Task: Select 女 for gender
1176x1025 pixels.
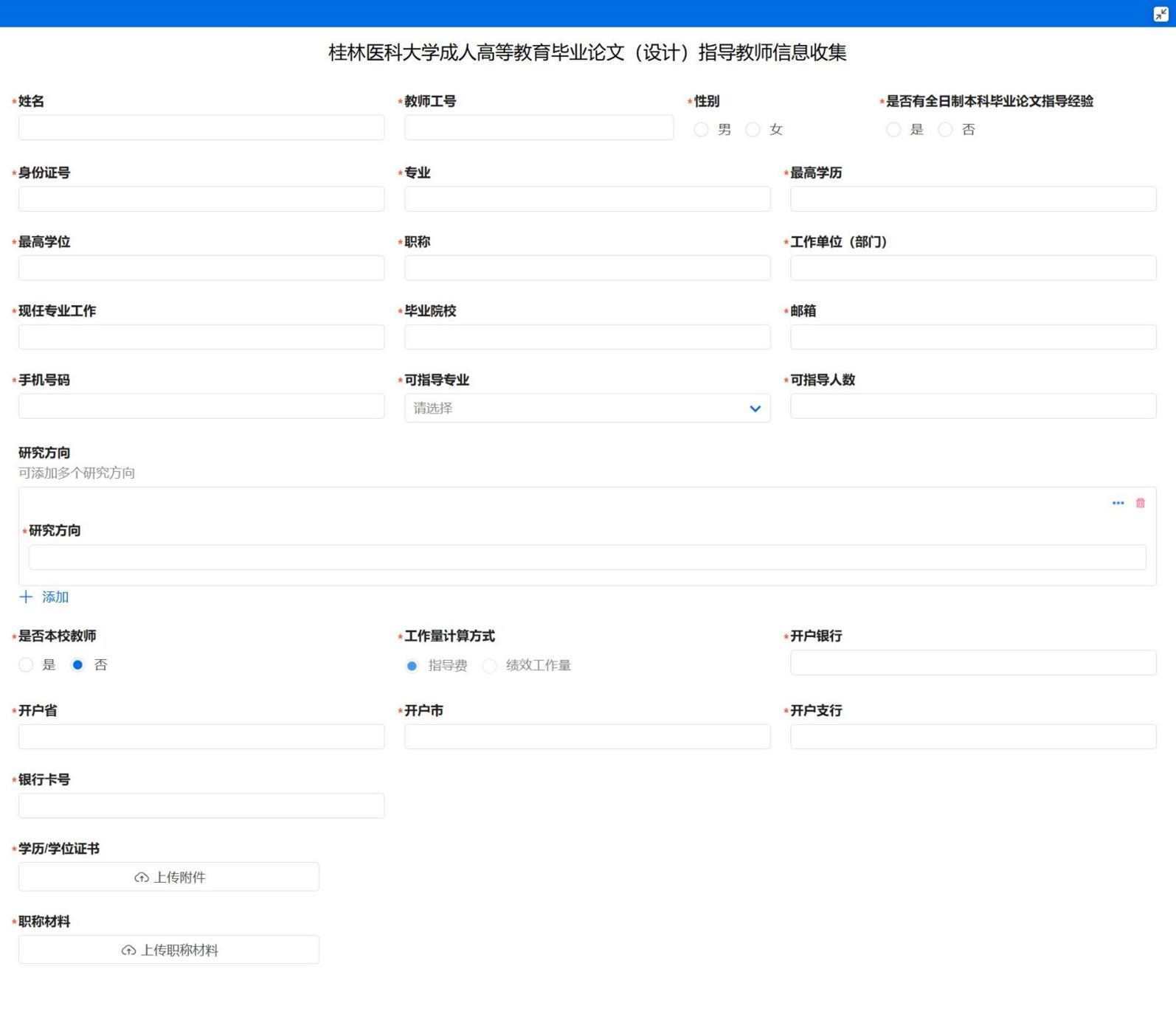Action: 753,130
